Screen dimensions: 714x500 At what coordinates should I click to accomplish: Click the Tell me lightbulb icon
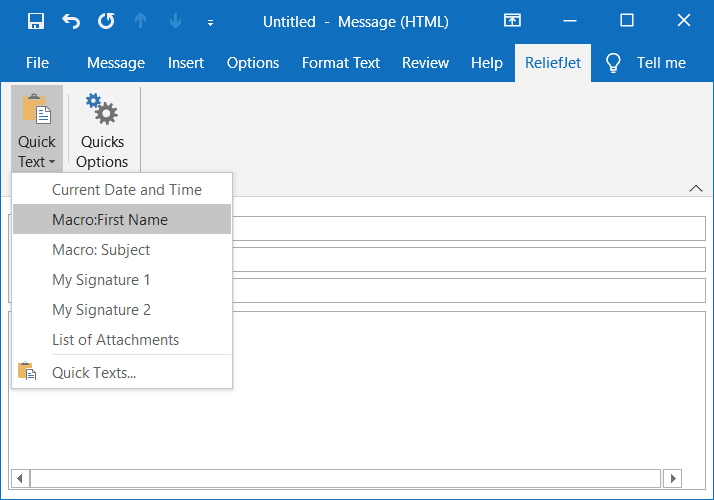(613, 63)
